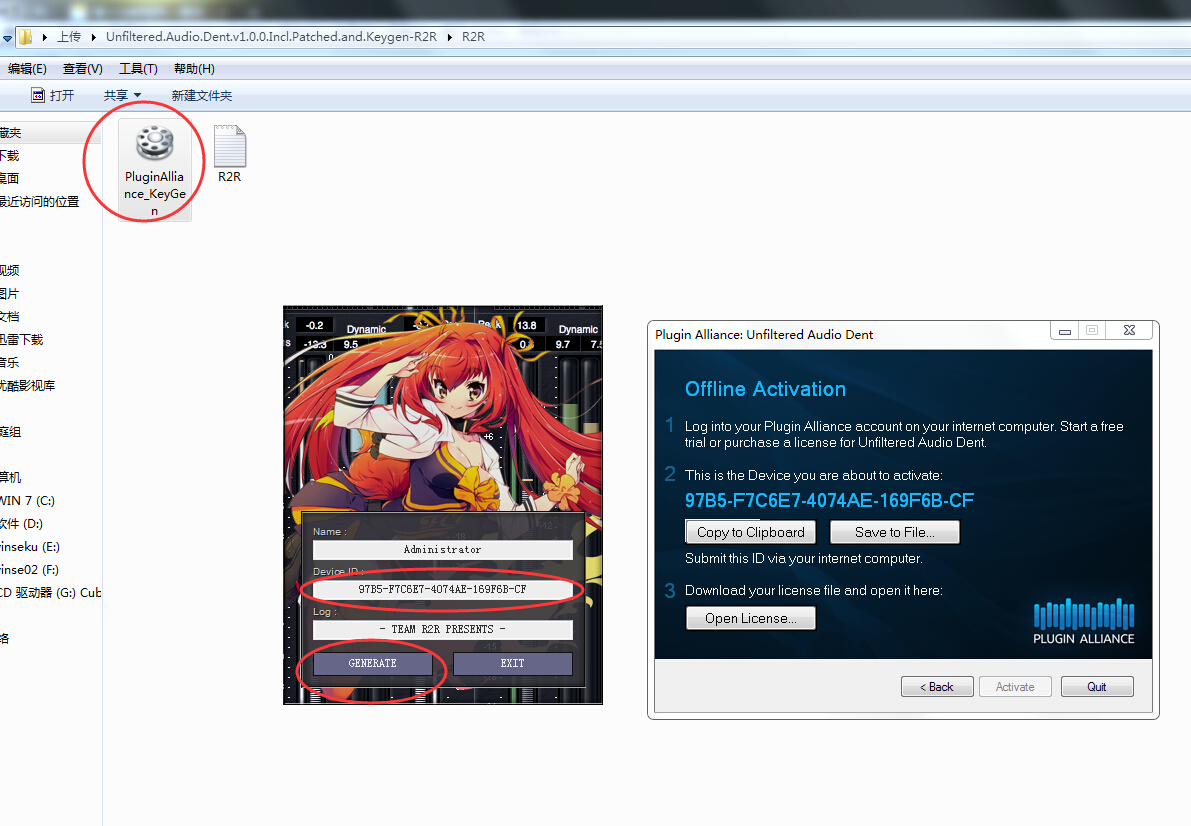Expand the breadcrumb arrow after R2R folder
Viewport: 1191px width, 826px height.
449,36
